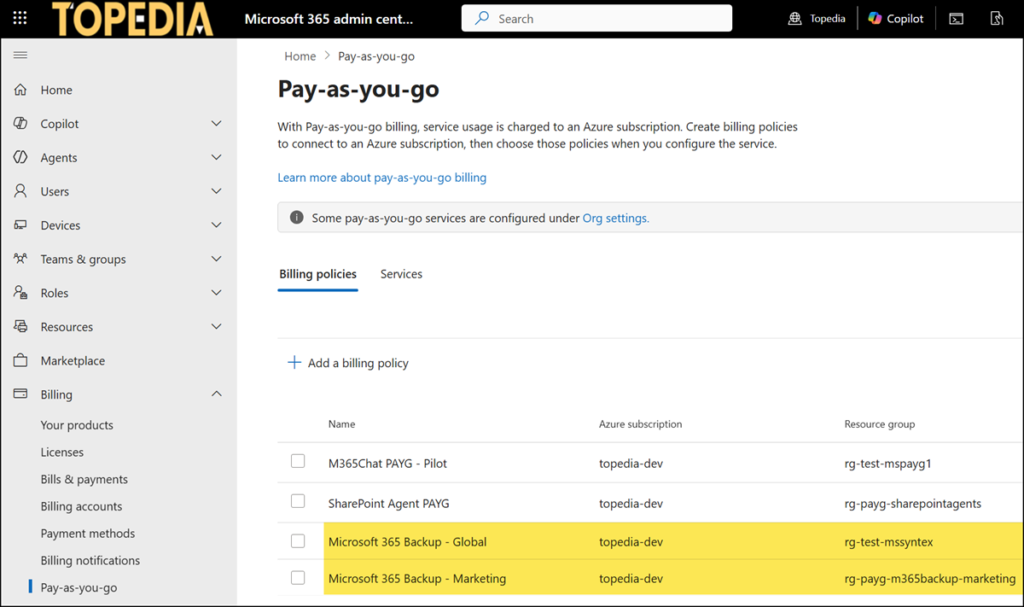Open Pay-as-you-go nav item

click(79, 587)
